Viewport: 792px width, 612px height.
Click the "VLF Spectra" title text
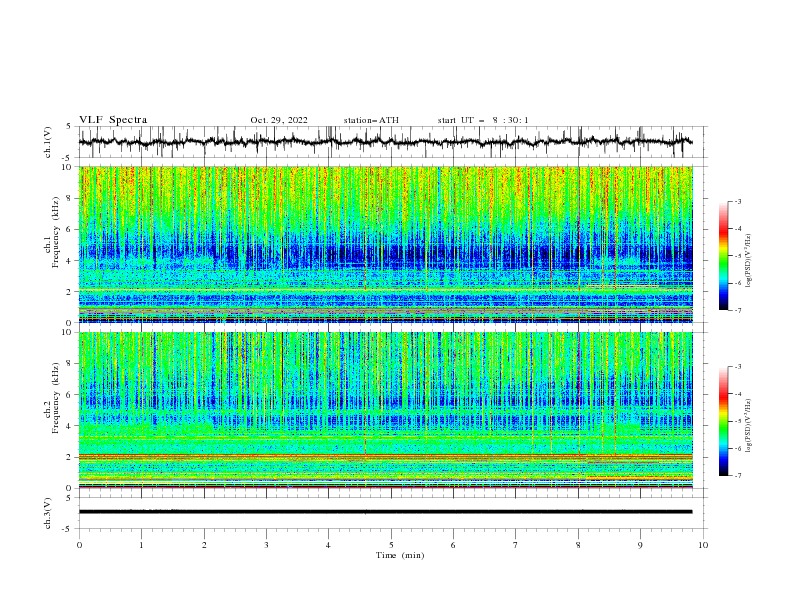tap(113, 120)
